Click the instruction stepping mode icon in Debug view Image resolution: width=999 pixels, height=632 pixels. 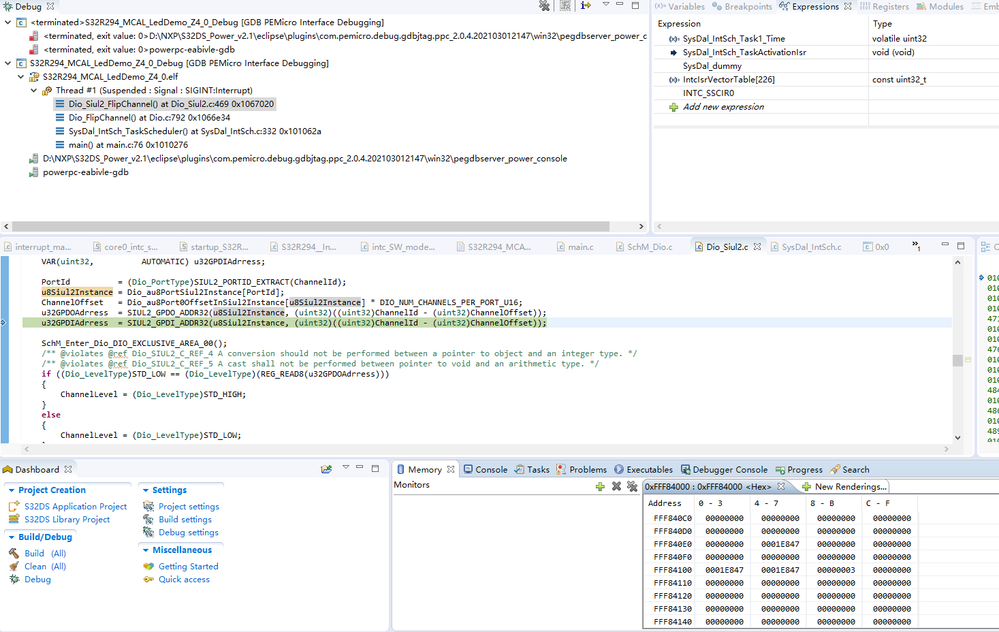coord(586,6)
